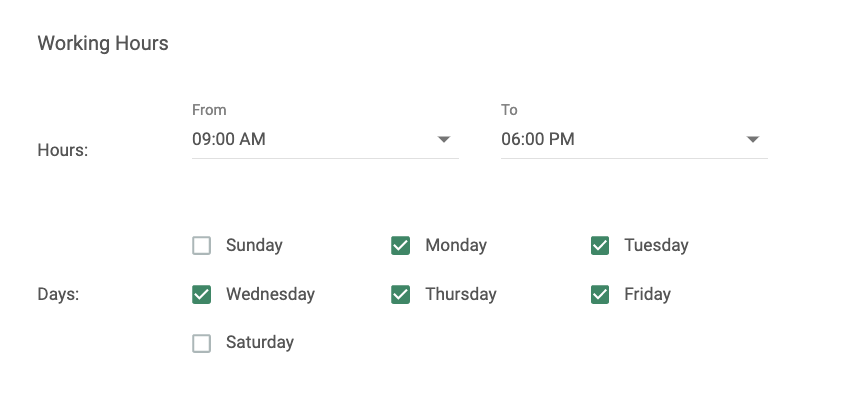Viewport: 862px width, 418px height.
Task: Select the Friday label text
Action: pos(647,294)
